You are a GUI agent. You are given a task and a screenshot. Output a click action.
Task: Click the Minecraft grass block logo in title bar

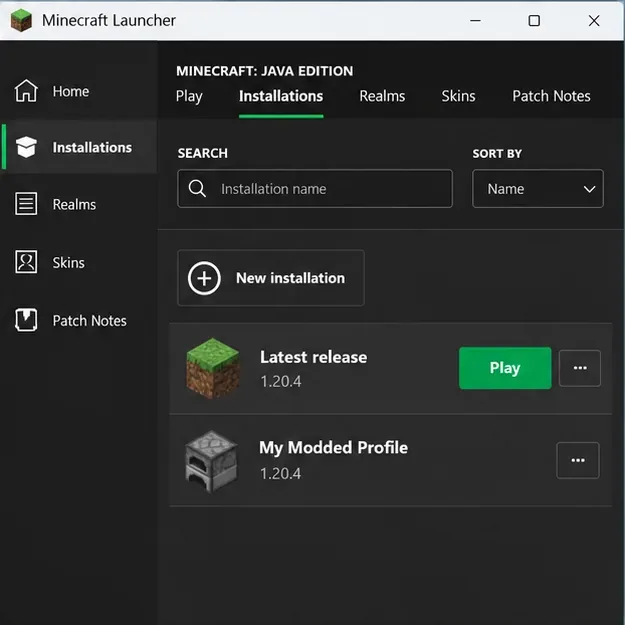pos(21,20)
